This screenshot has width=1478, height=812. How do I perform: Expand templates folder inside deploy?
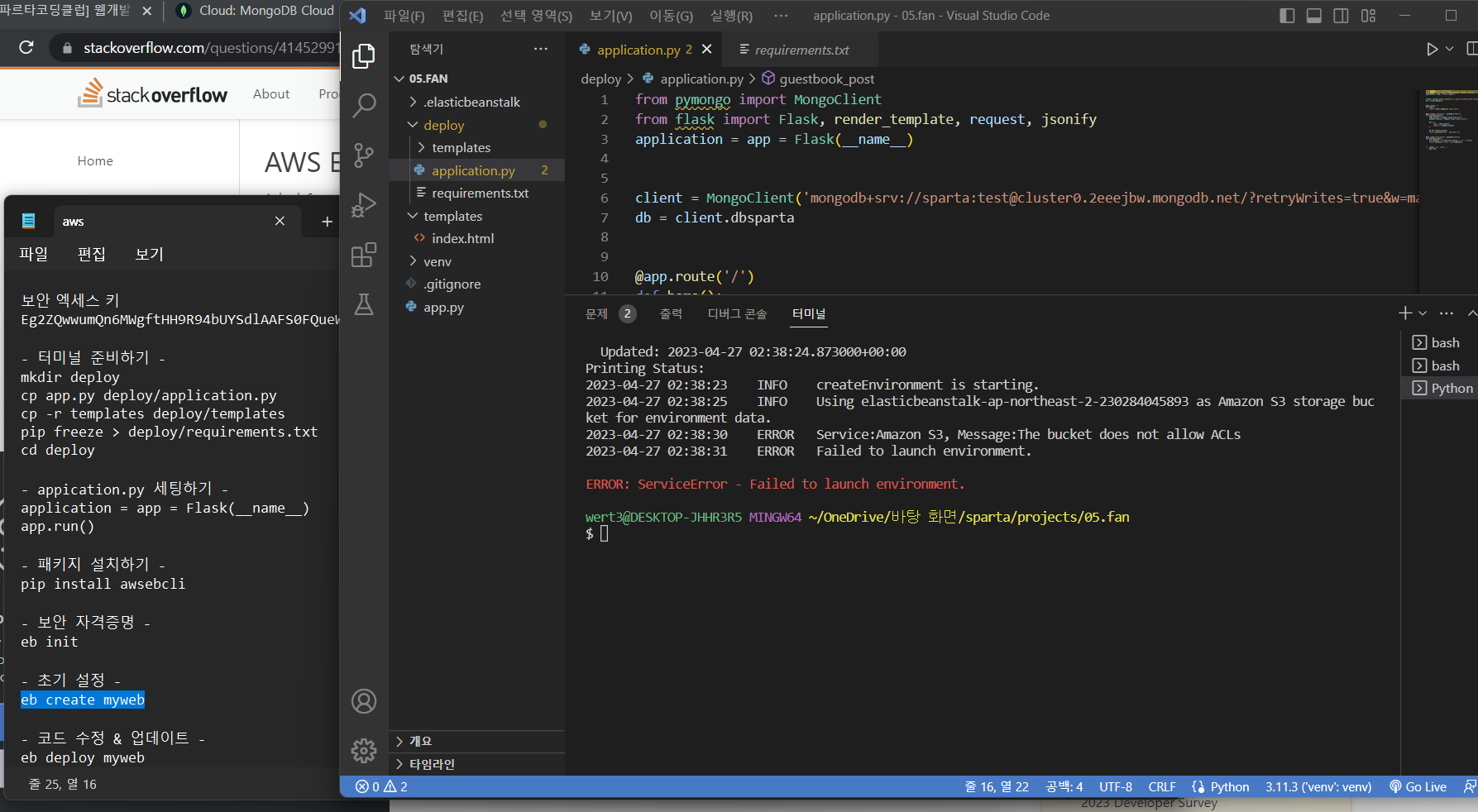click(476, 147)
